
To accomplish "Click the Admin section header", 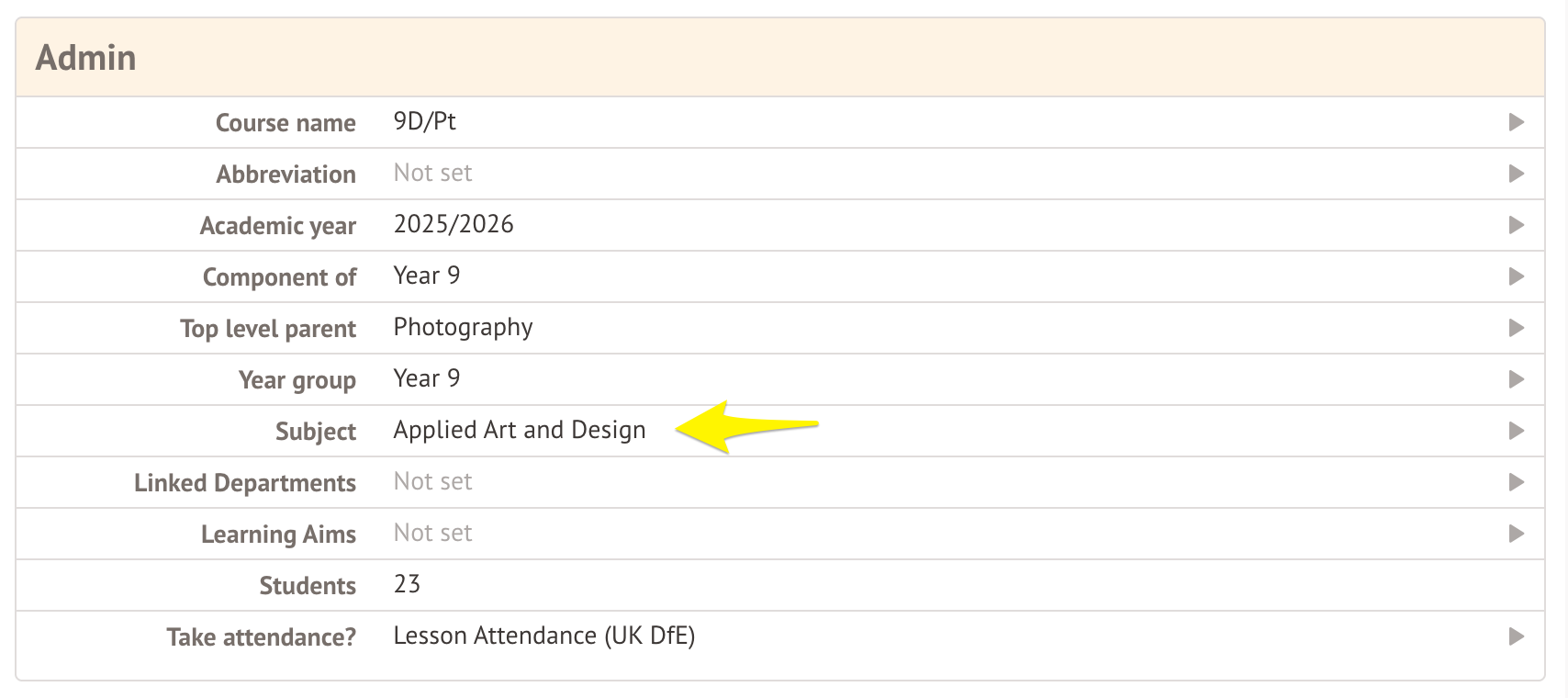I will pyautogui.click(x=86, y=58).
